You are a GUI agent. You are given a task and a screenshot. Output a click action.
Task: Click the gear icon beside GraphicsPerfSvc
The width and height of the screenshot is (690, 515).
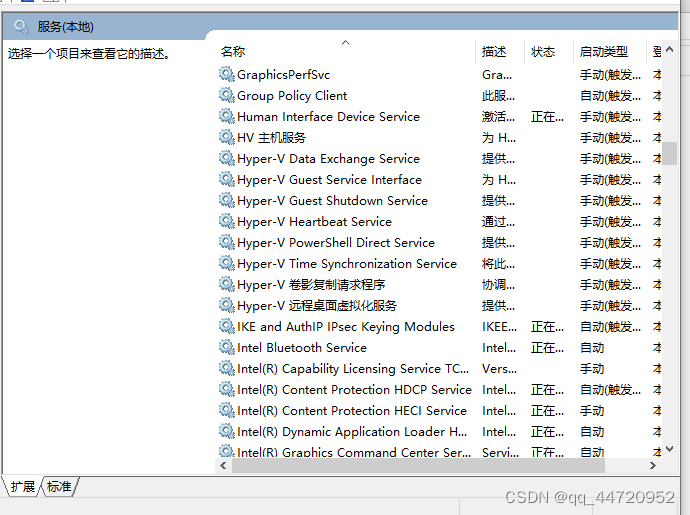(x=227, y=74)
